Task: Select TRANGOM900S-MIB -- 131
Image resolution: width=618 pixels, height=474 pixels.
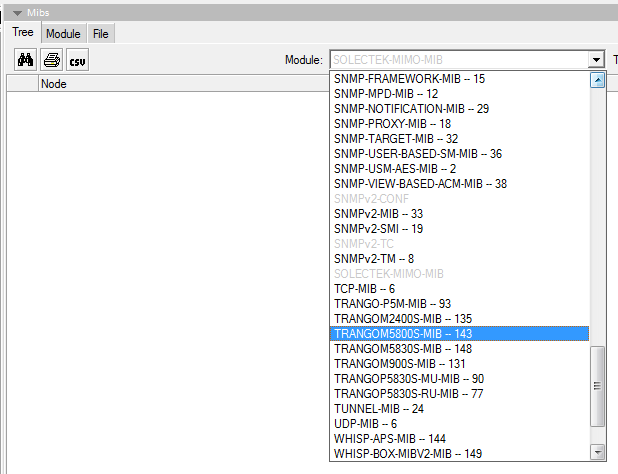Action: click(460, 363)
